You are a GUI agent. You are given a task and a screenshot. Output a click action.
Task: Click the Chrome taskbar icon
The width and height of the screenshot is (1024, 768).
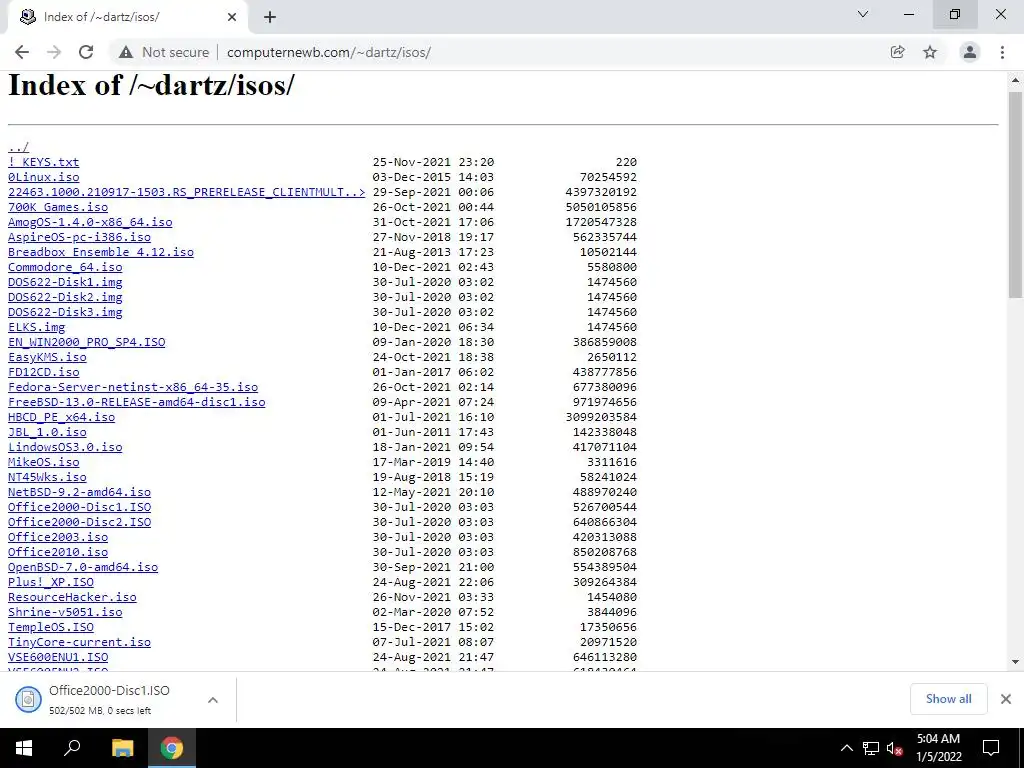[x=172, y=748]
